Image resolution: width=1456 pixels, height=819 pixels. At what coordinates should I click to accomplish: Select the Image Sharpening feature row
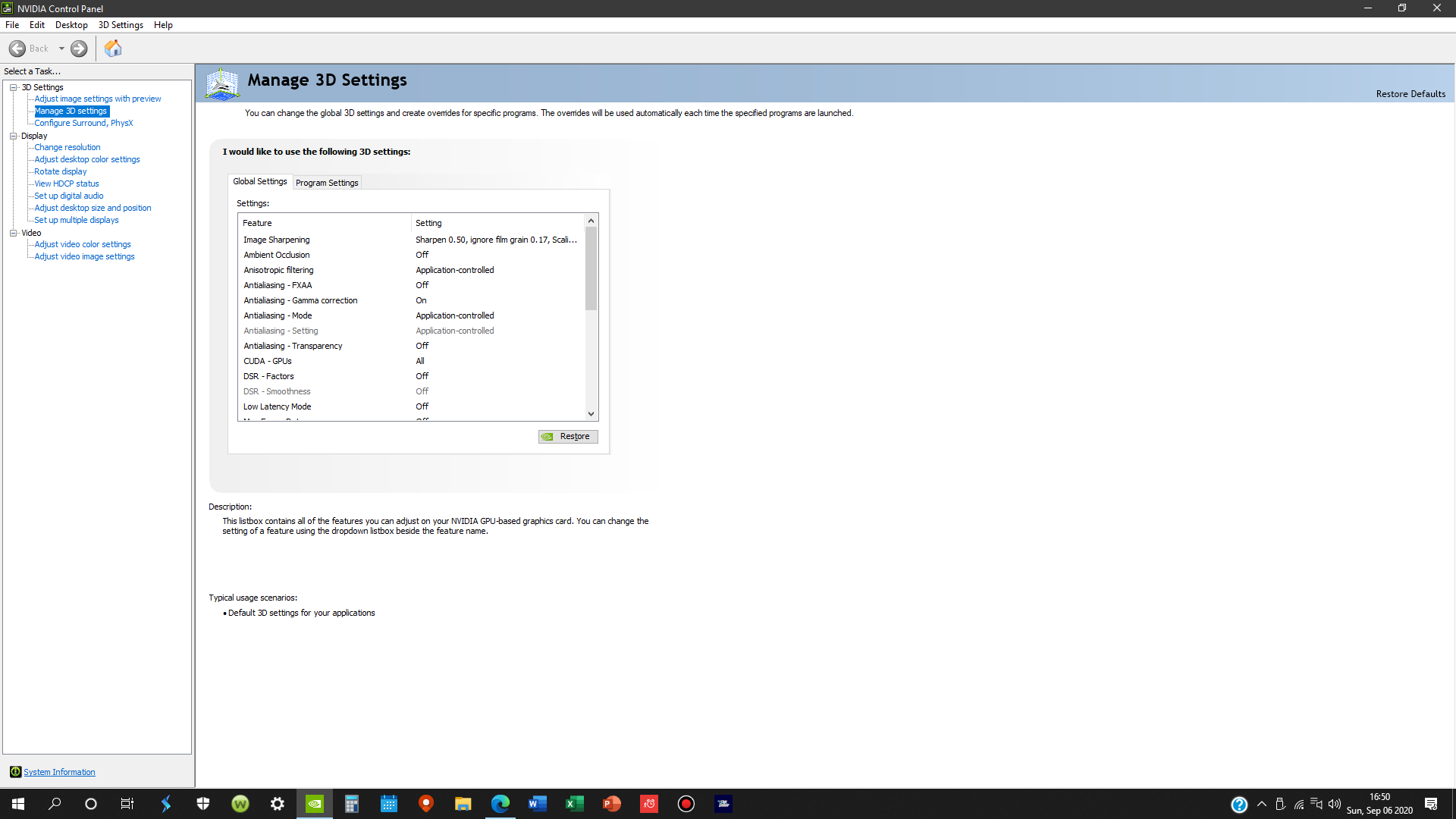click(412, 240)
